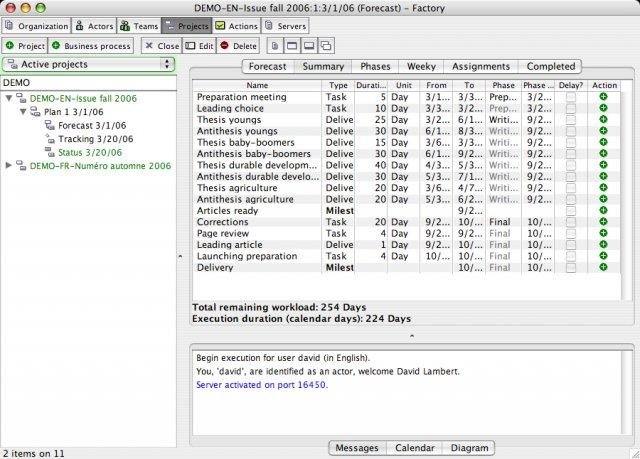The height and width of the screenshot is (459, 640).
Task: Enable Delay checkbox for Page review
Action: tap(569, 233)
